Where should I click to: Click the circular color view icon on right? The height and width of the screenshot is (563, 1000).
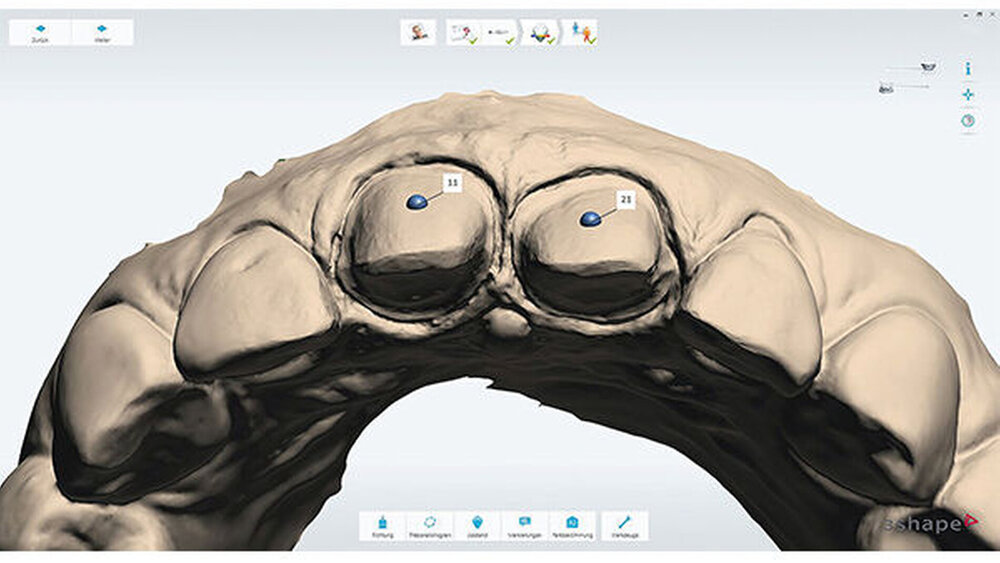(968, 121)
